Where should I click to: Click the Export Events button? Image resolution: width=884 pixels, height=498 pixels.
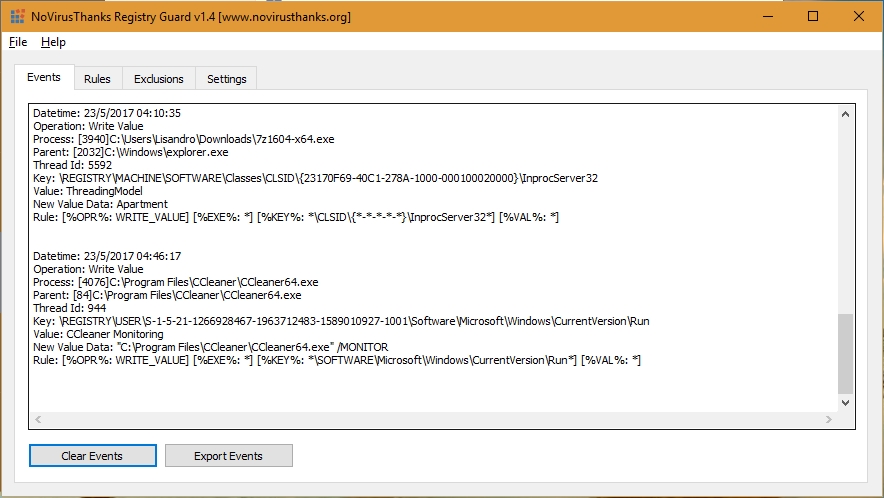[228, 456]
